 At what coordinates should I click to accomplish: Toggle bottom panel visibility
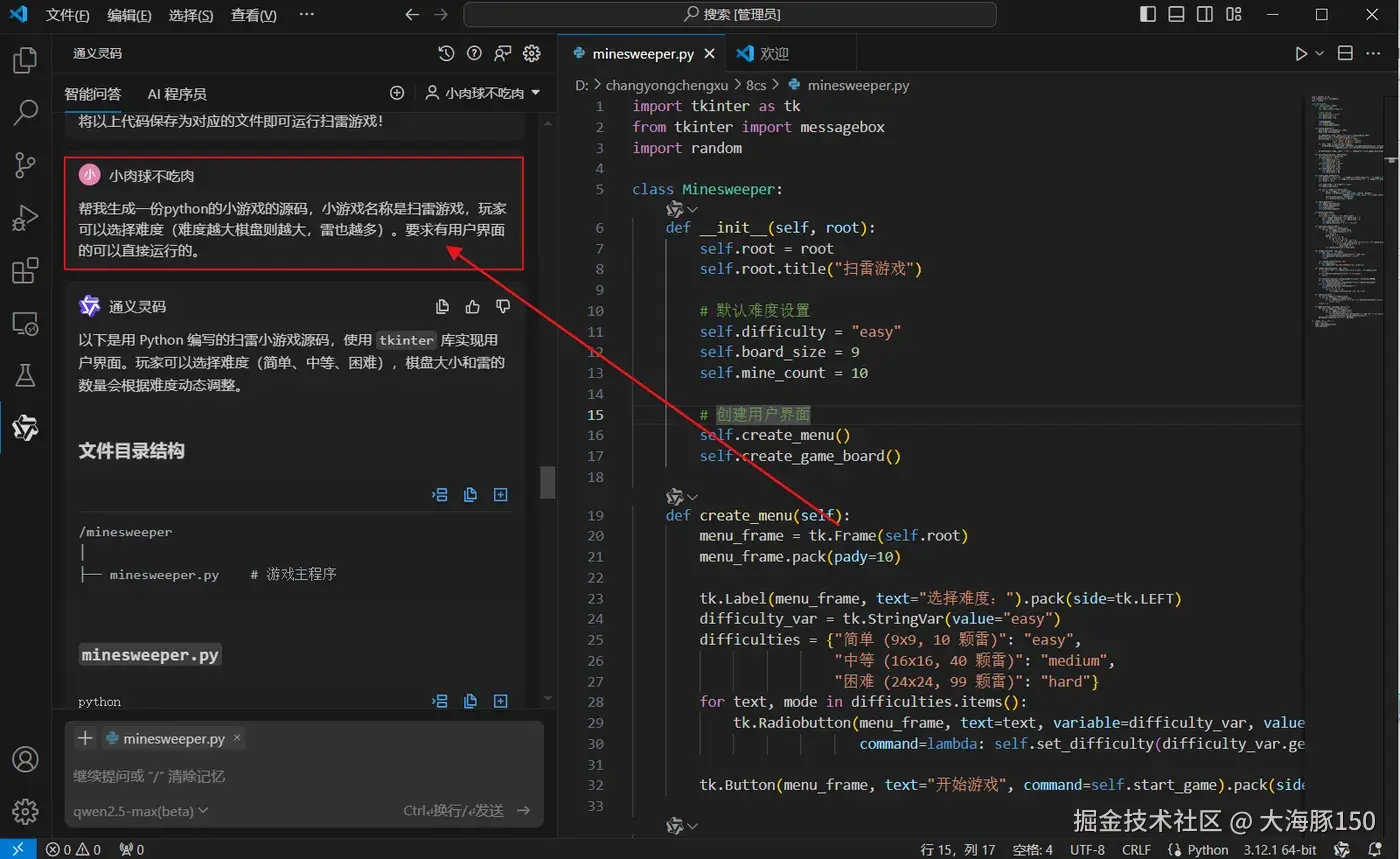pos(1176,14)
